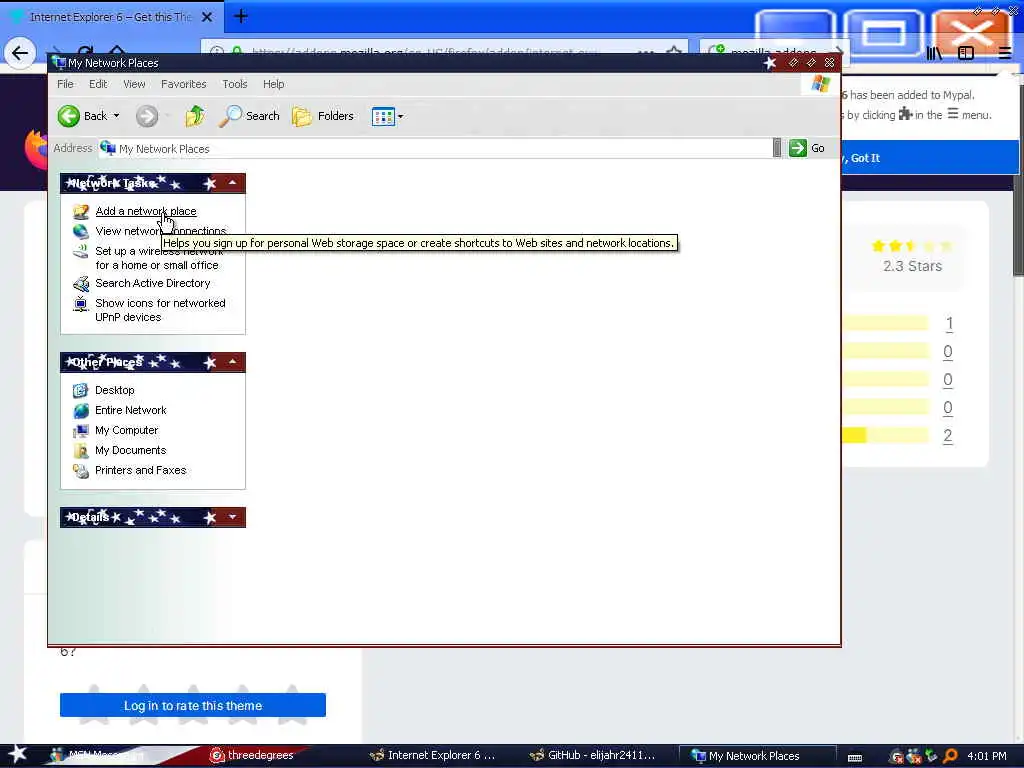
Task: Toggle the browser sidebar icon
Action: point(966,54)
